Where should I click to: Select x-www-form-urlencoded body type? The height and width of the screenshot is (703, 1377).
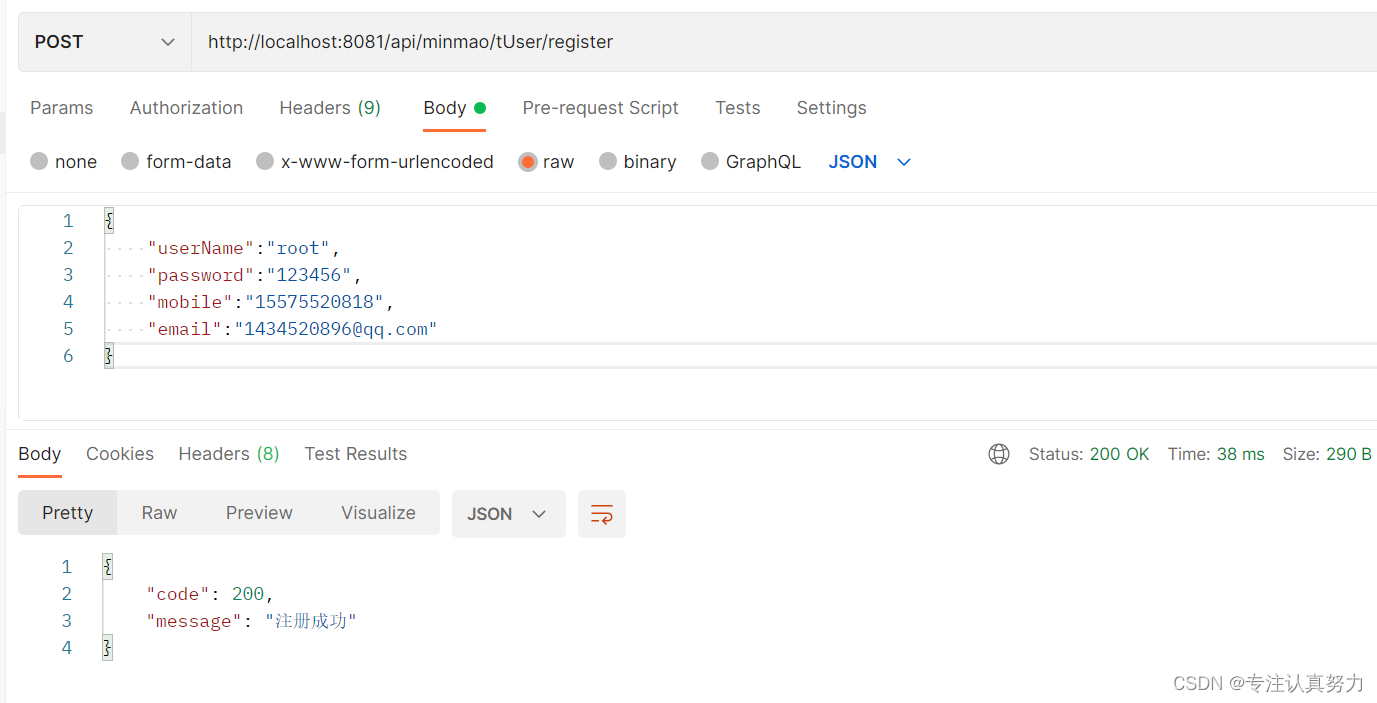375,162
